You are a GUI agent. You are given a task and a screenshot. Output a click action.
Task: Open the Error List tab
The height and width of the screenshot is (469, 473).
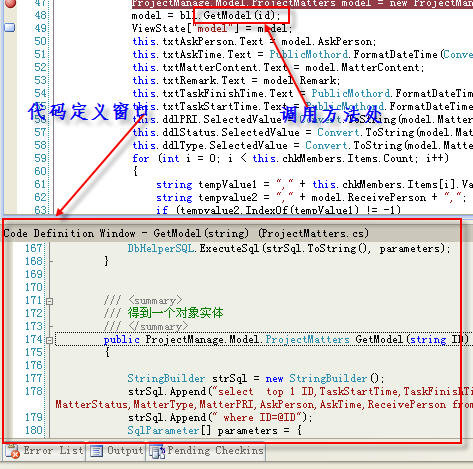coord(45,451)
